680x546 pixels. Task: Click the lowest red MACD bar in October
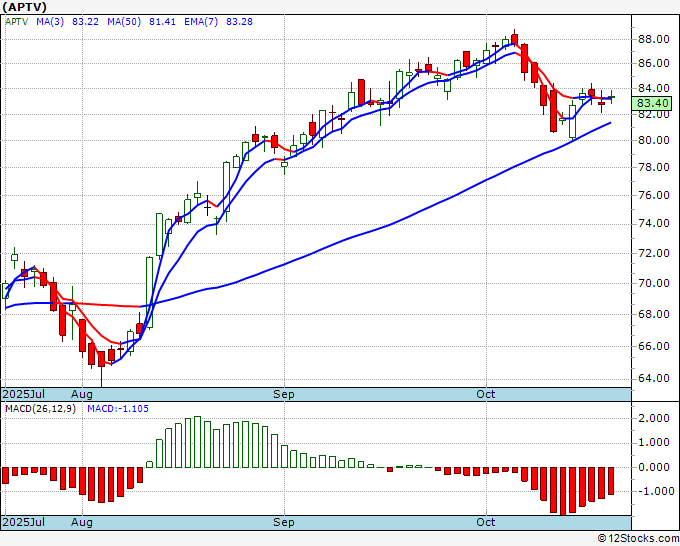(x=563, y=491)
